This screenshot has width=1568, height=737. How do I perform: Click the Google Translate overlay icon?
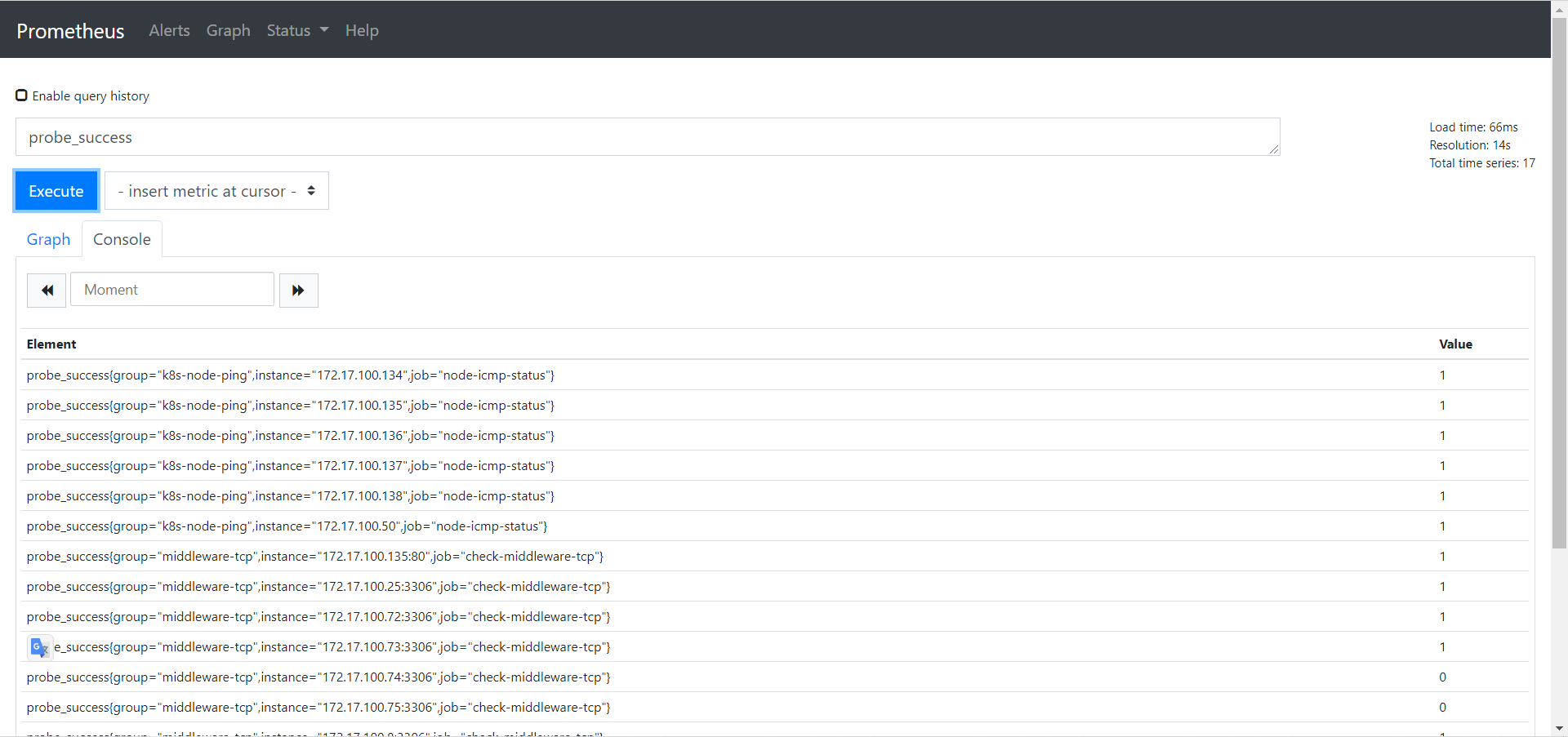[x=40, y=647]
